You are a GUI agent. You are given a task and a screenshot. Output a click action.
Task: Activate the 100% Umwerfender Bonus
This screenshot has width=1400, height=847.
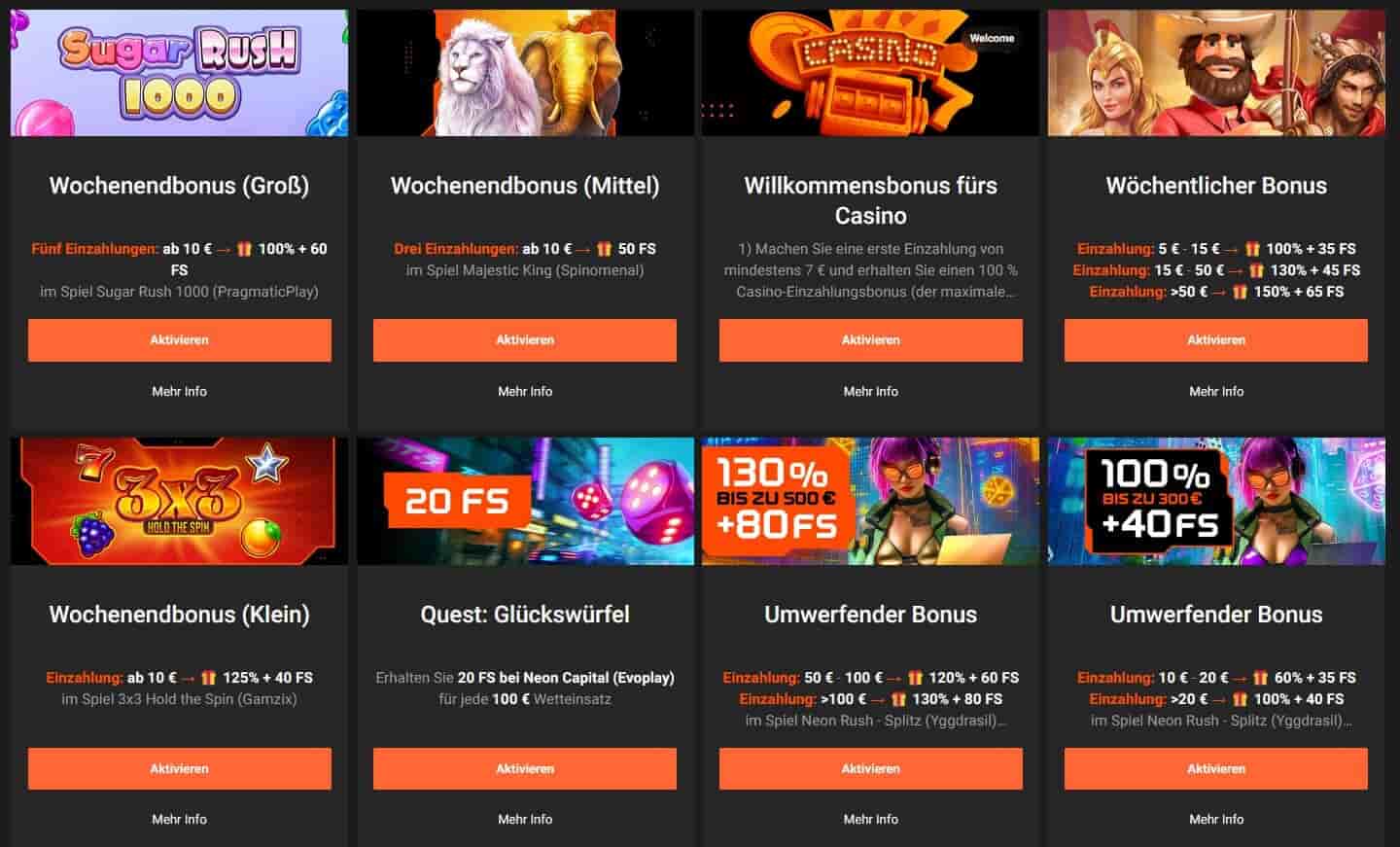[x=1216, y=768]
